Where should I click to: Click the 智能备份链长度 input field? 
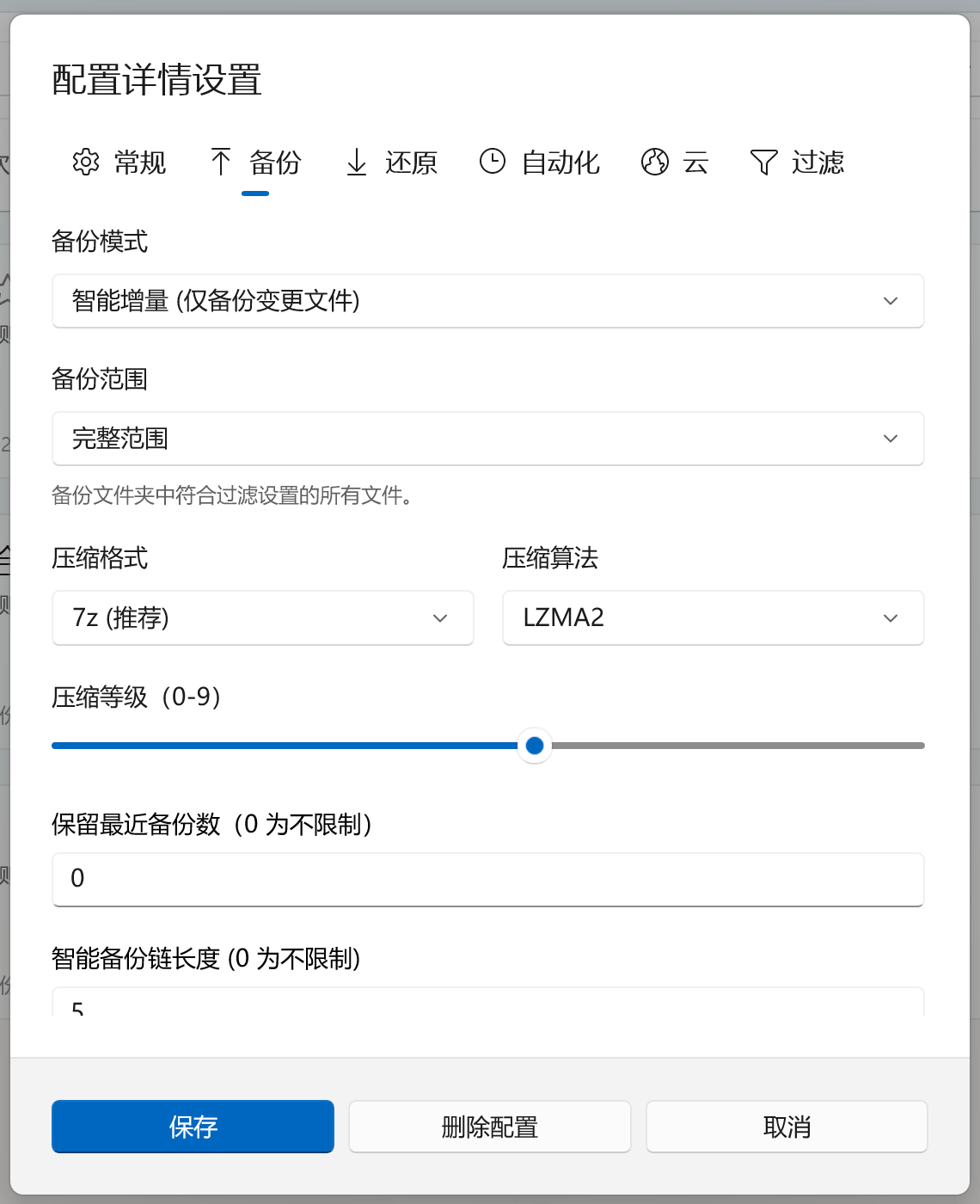pyautogui.click(x=488, y=1003)
